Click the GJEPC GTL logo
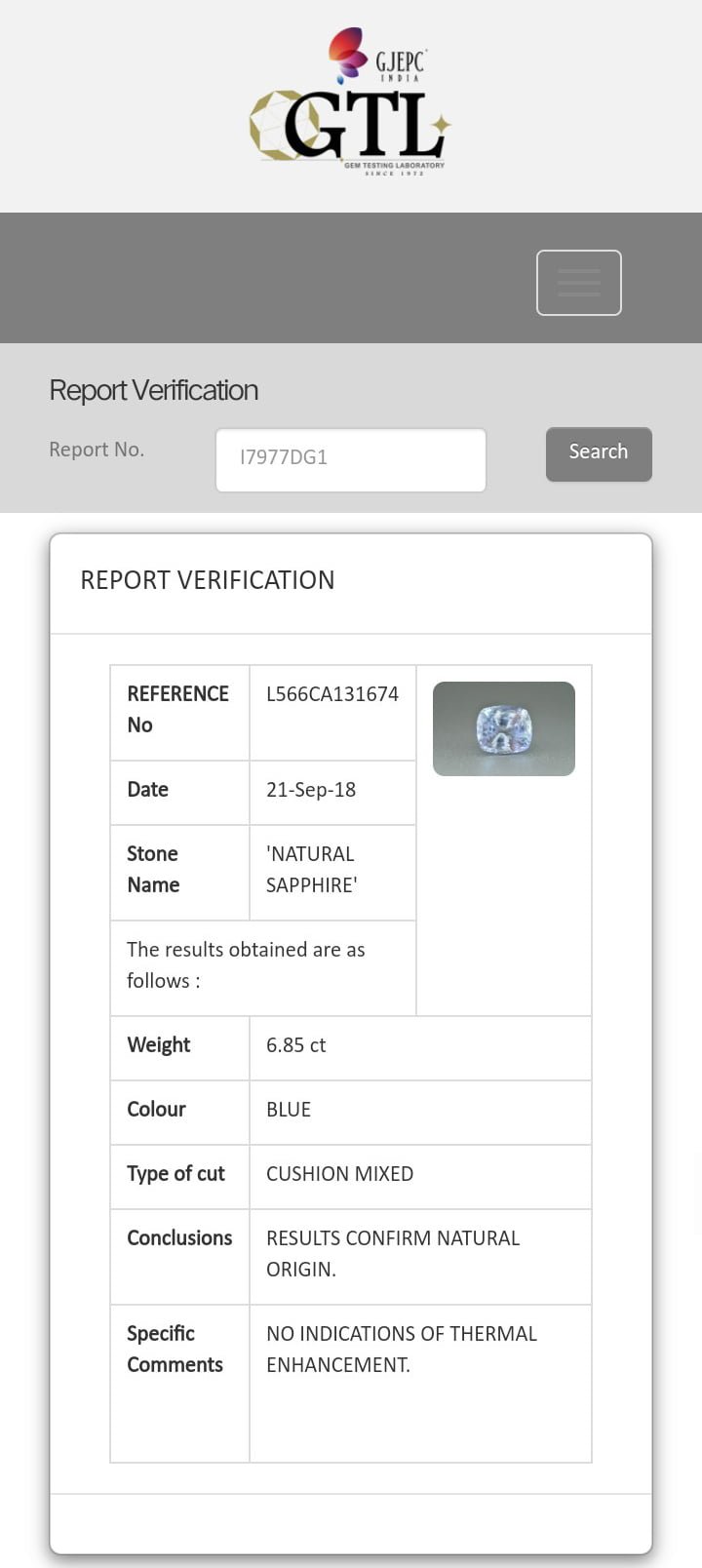 [350, 101]
